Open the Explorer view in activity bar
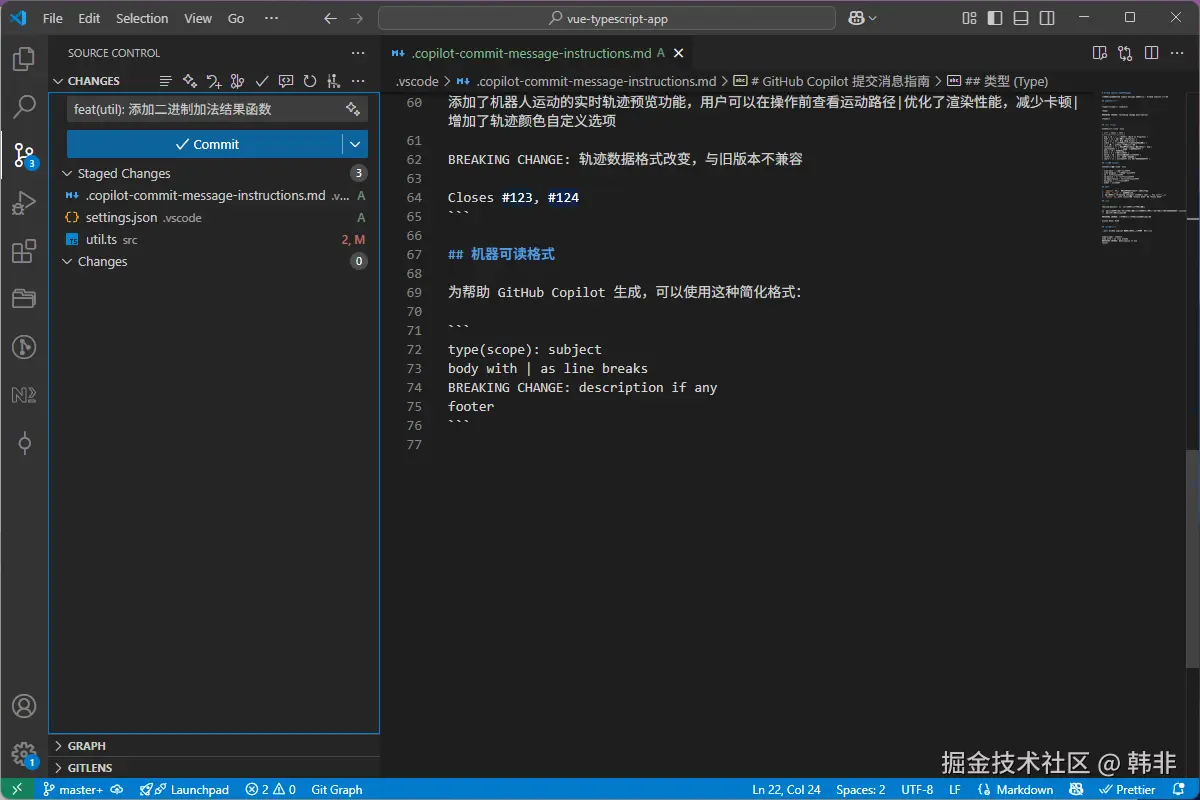The width and height of the screenshot is (1200, 800). (x=24, y=59)
